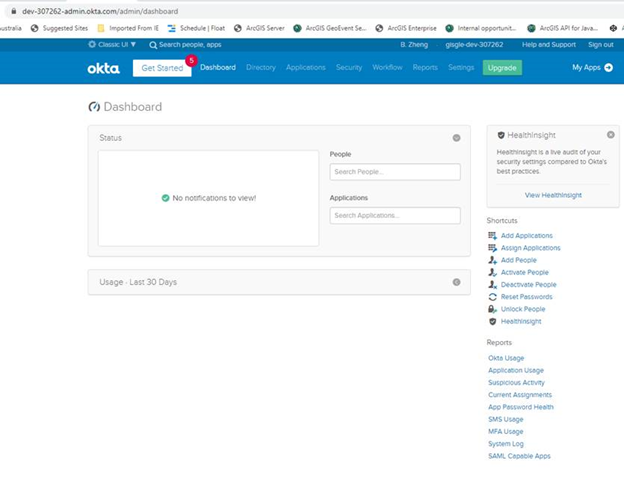Click the Unlock People lock icon
The image size is (624, 478).
(x=492, y=309)
